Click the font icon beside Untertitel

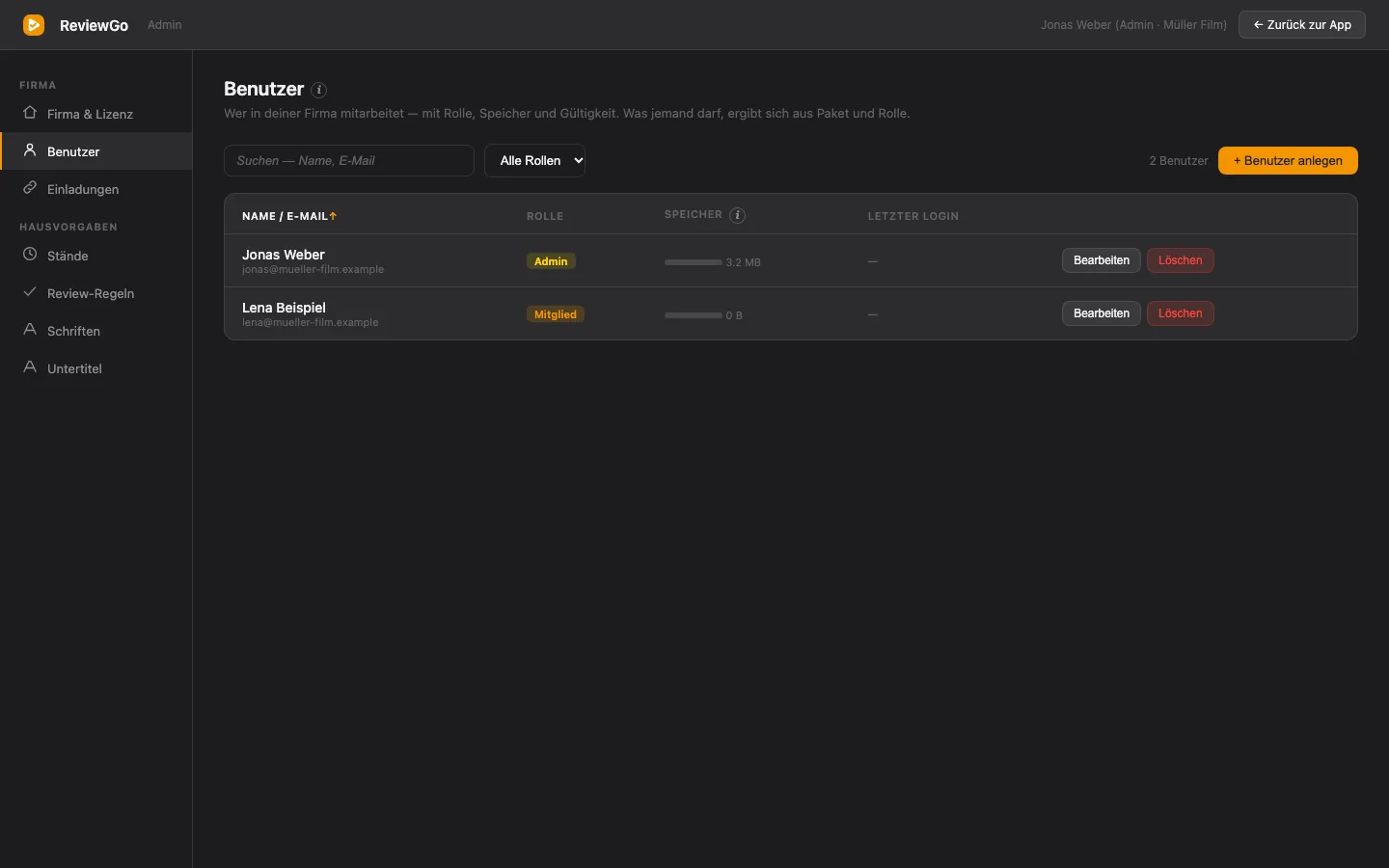30,367
